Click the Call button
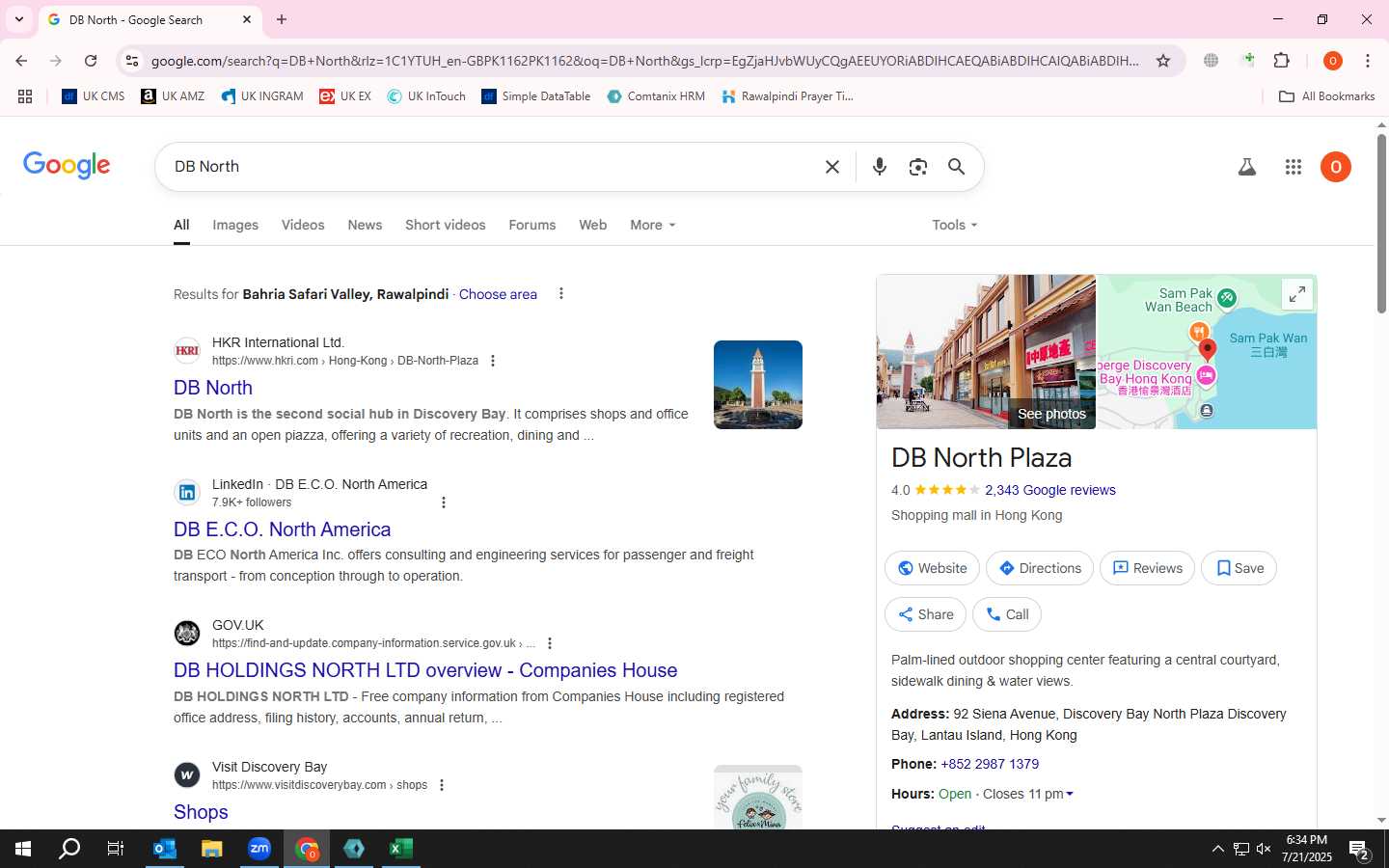 1007,614
